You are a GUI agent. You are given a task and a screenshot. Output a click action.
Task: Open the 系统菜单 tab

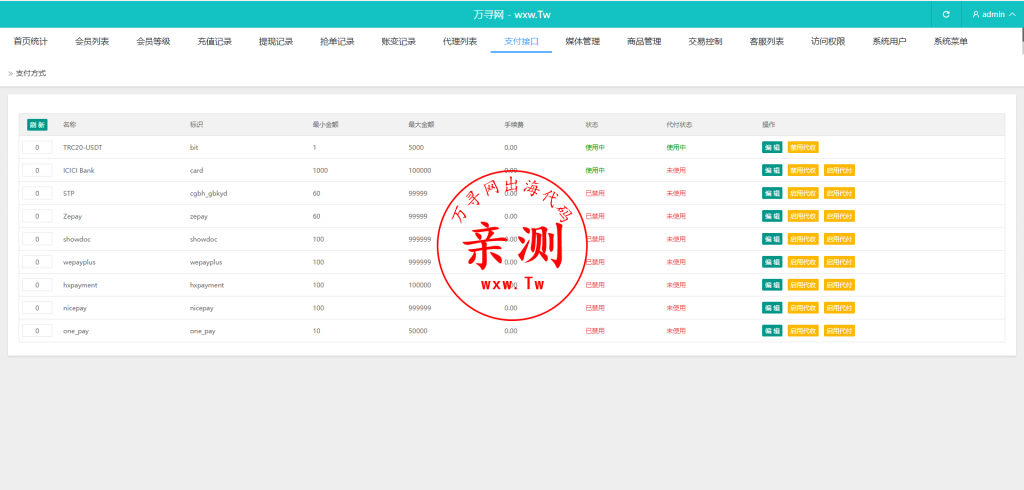click(x=951, y=41)
